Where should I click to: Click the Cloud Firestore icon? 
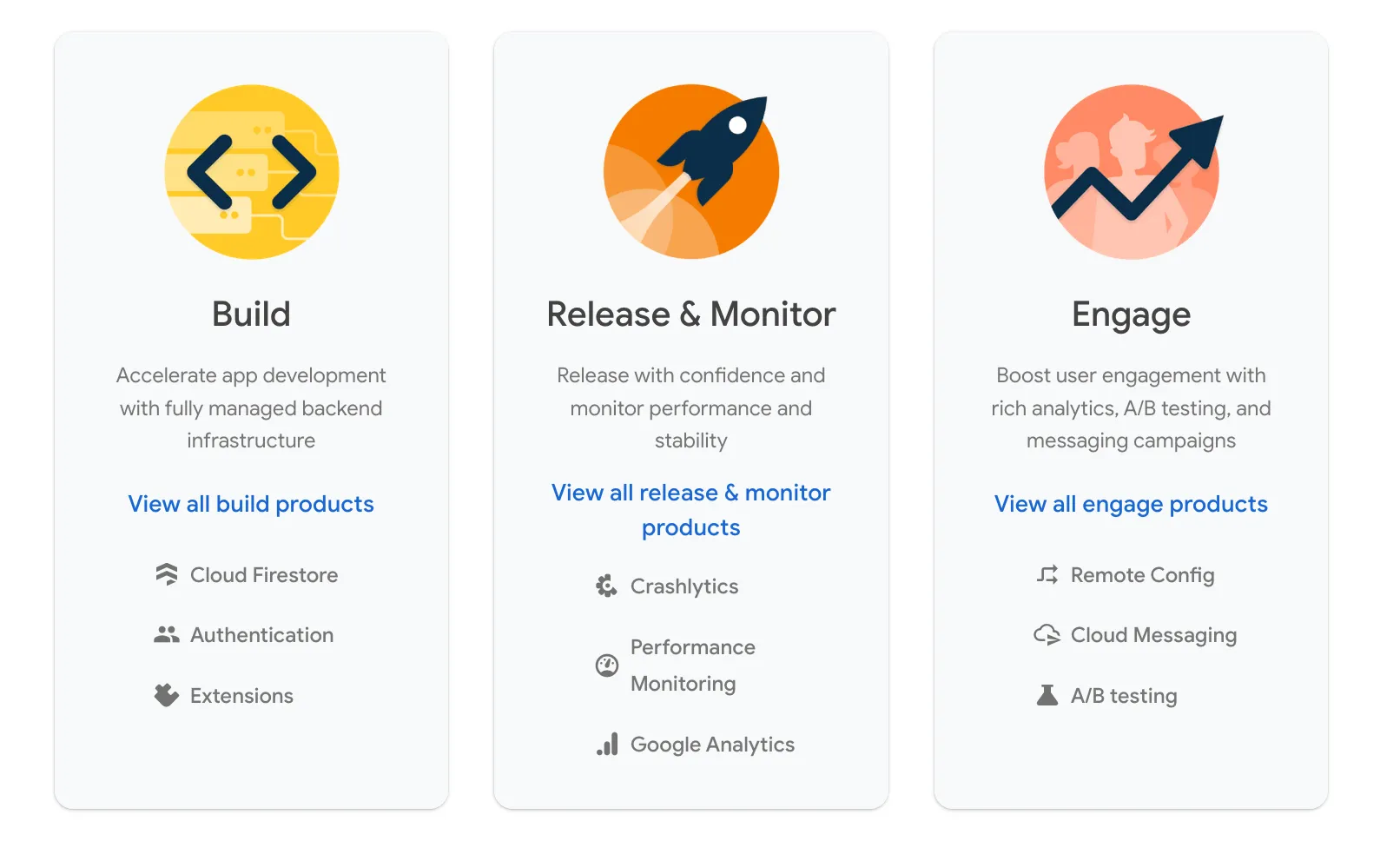(167, 575)
